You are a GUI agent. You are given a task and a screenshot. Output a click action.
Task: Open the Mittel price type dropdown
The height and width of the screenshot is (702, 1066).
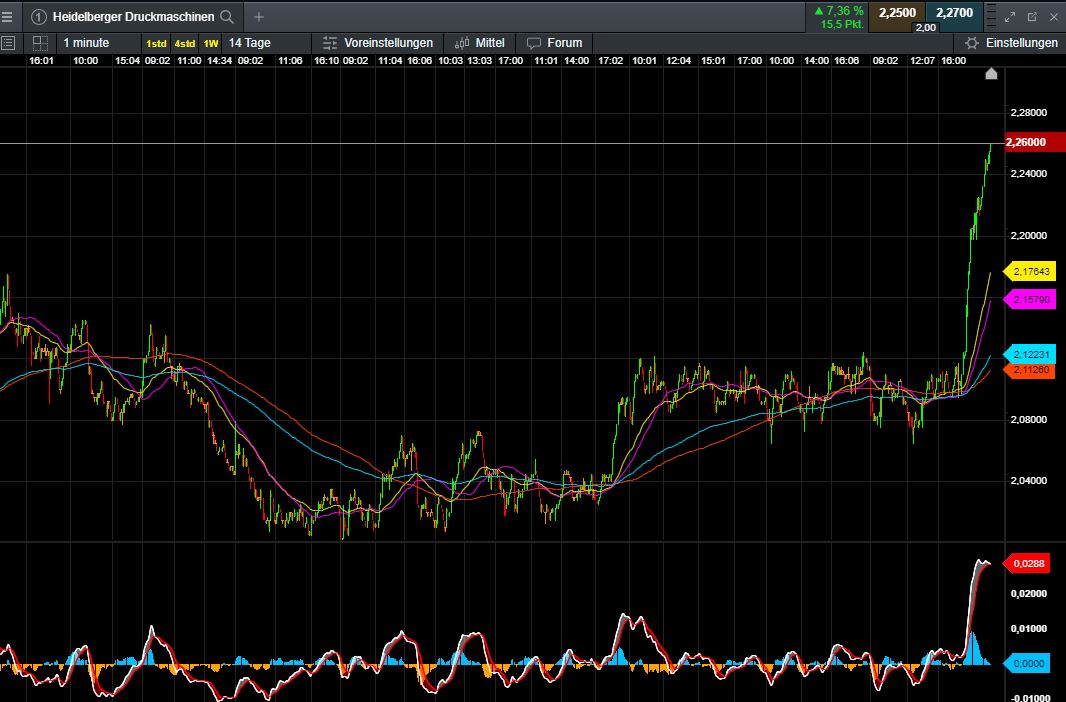[x=479, y=43]
